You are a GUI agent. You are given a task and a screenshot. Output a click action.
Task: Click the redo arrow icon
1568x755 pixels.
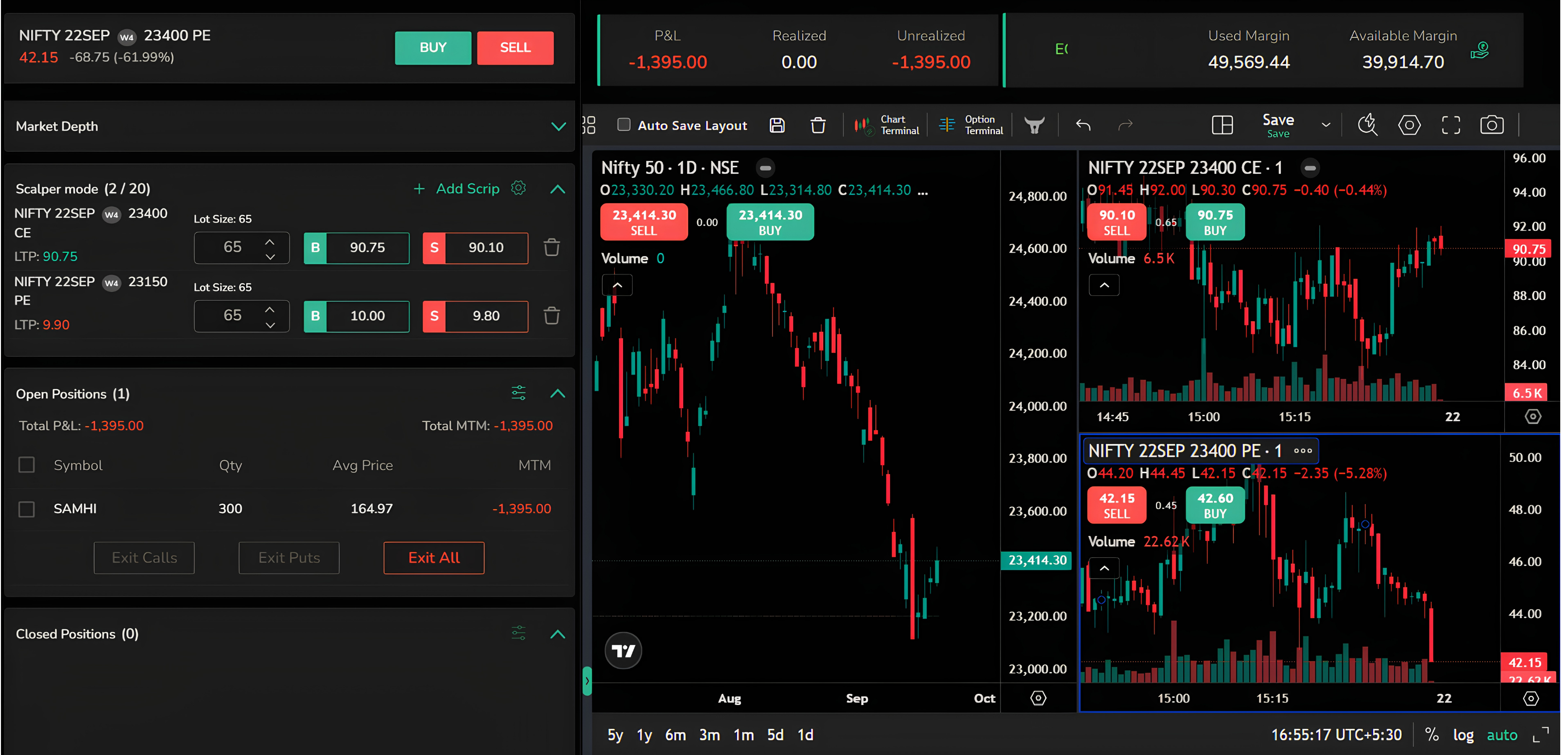(1125, 125)
